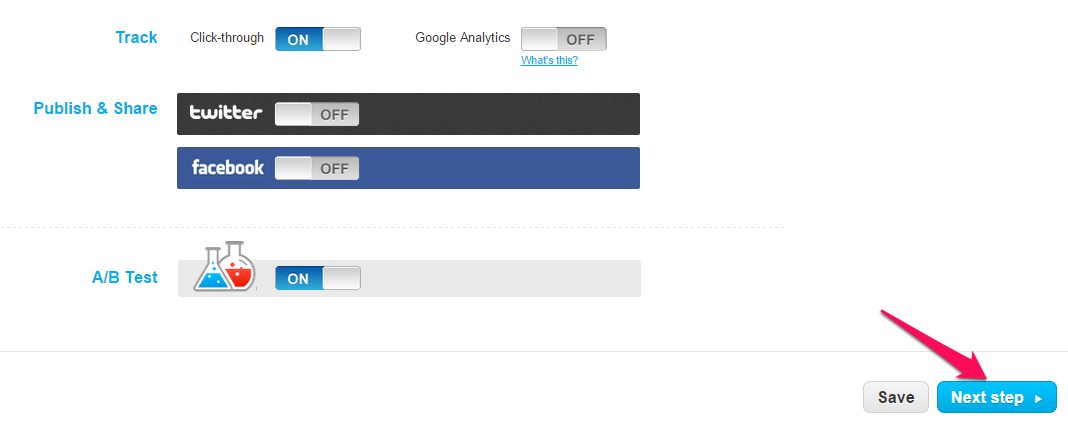Switch on Twitter sharing toggle
The width and height of the screenshot is (1068, 428).
coord(316,114)
